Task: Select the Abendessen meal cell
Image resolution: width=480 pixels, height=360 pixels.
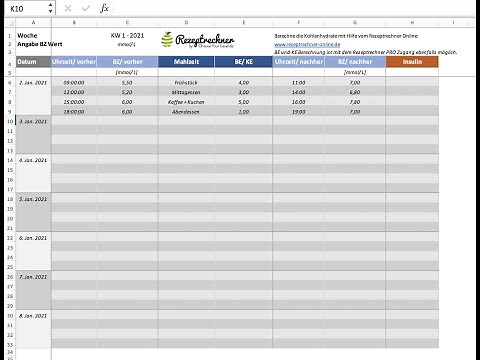Action: pyautogui.click(x=186, y=112)
